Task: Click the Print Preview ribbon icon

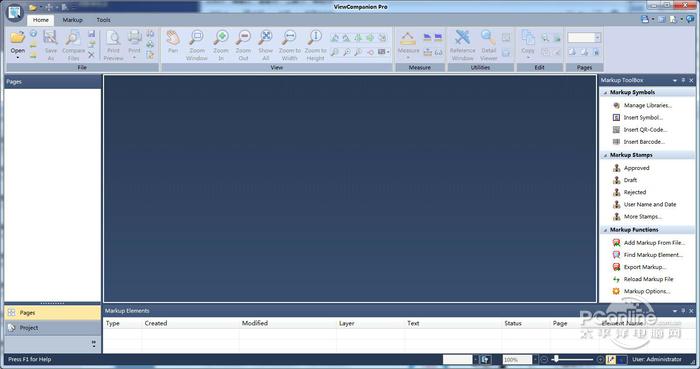Action: point(113,37)
